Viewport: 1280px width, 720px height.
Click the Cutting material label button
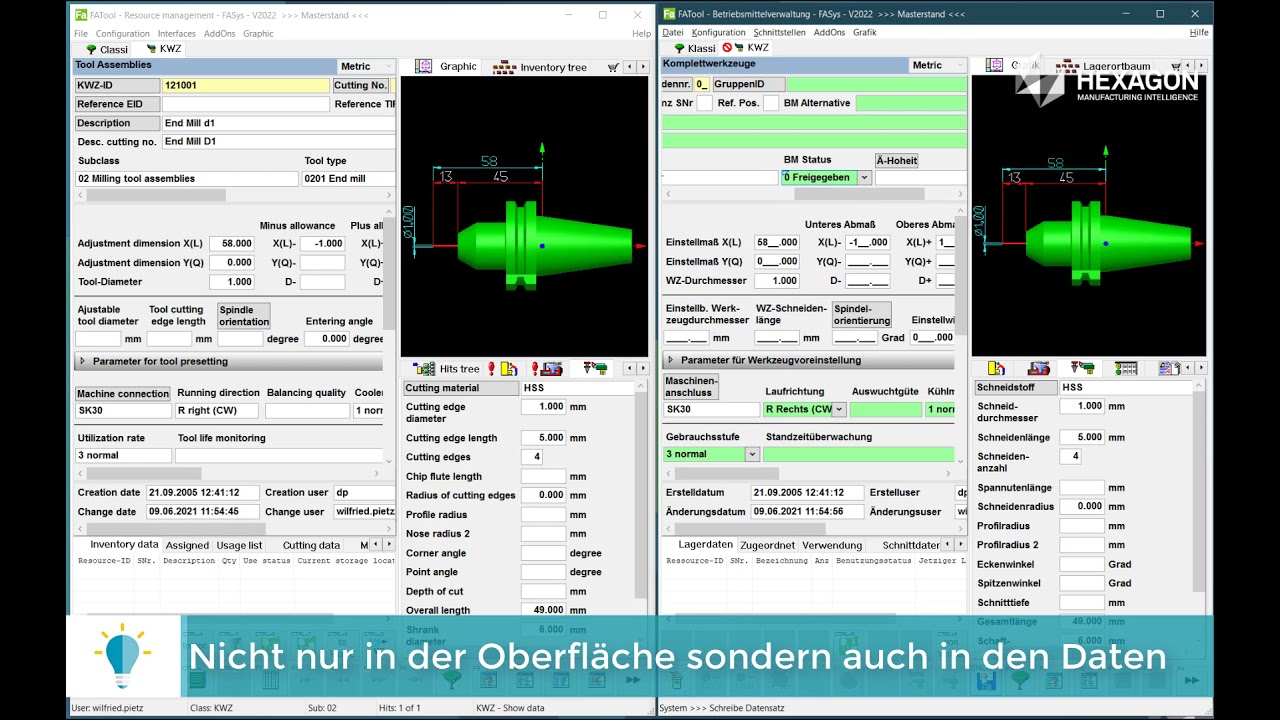461,388
